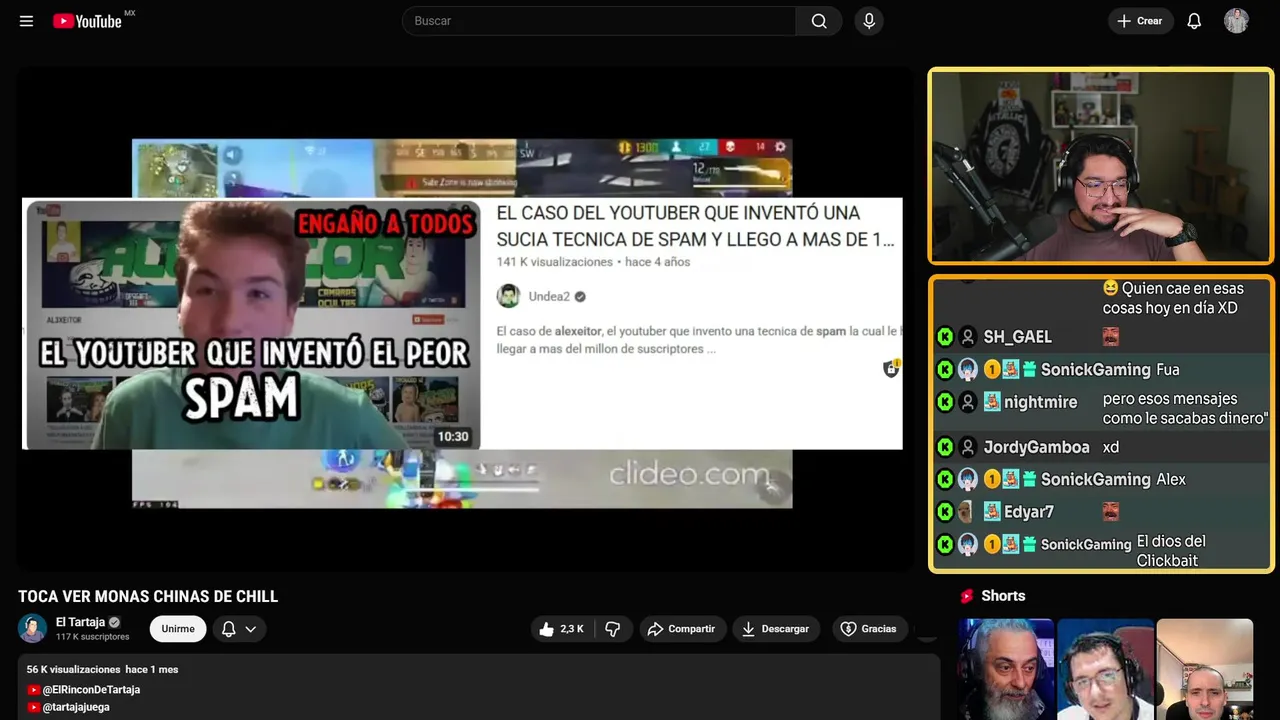Click chat username nightmire
The height and width of the screenshot is (720, 1280).
(1040, 402)
